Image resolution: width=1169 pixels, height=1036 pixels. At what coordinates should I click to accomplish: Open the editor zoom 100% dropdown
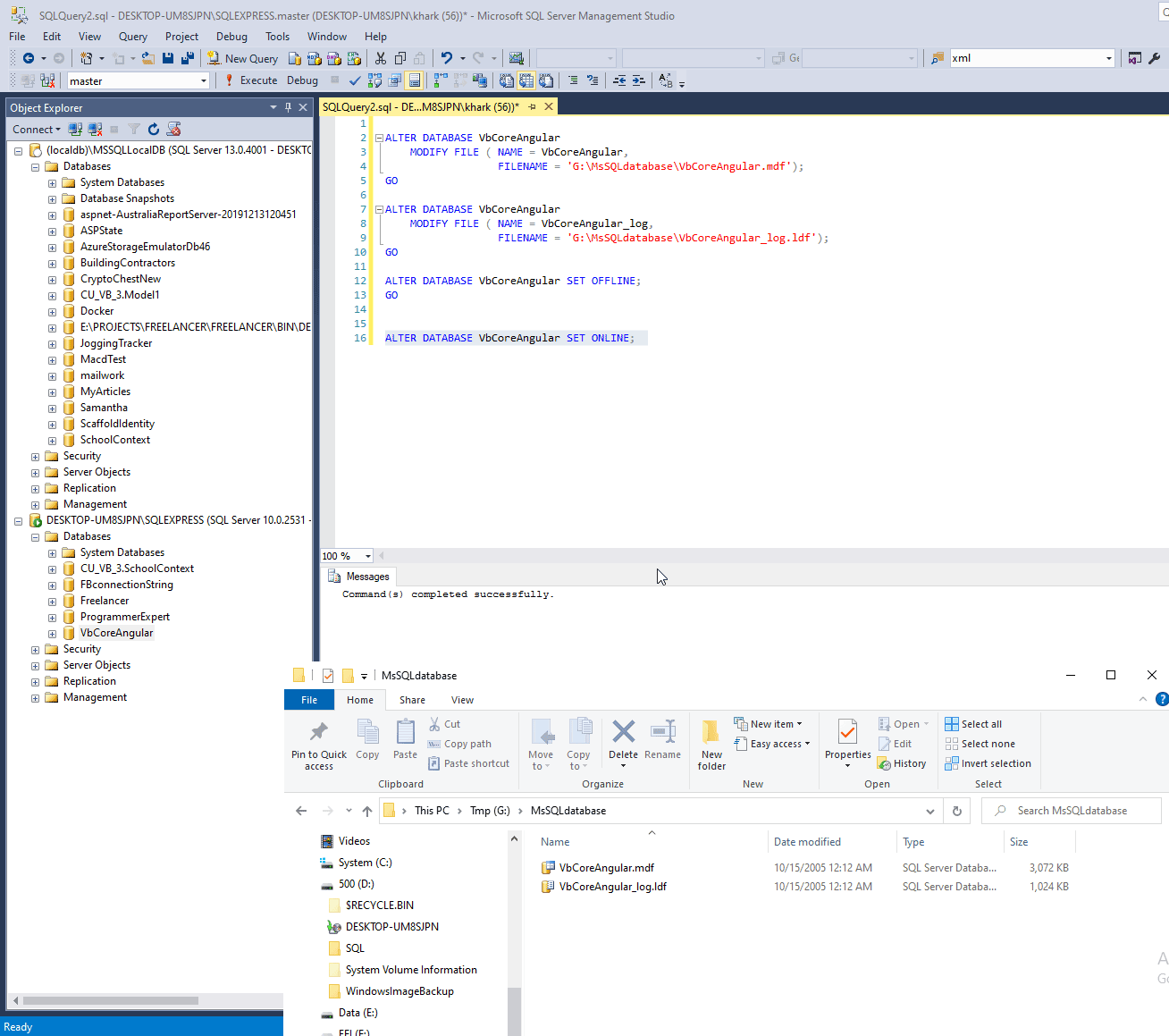tap(367, 556)
